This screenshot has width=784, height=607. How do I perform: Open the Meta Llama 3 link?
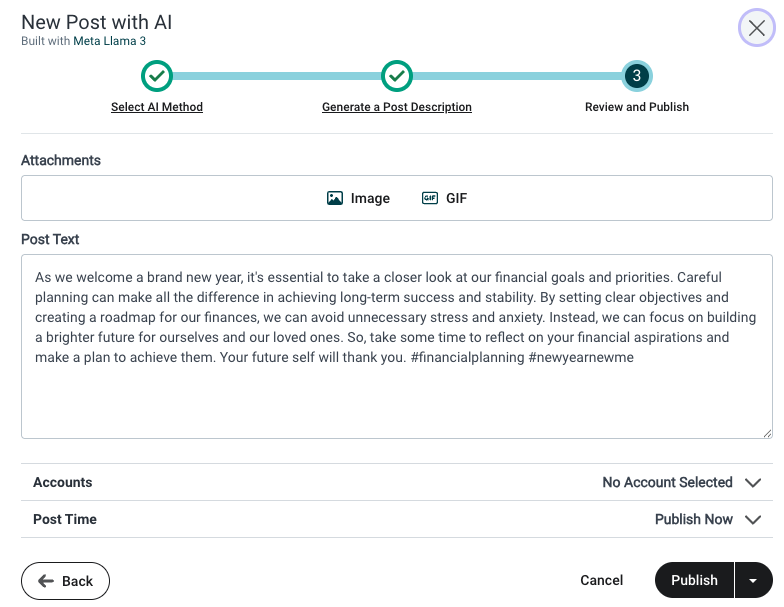click(x=109, y=41)
